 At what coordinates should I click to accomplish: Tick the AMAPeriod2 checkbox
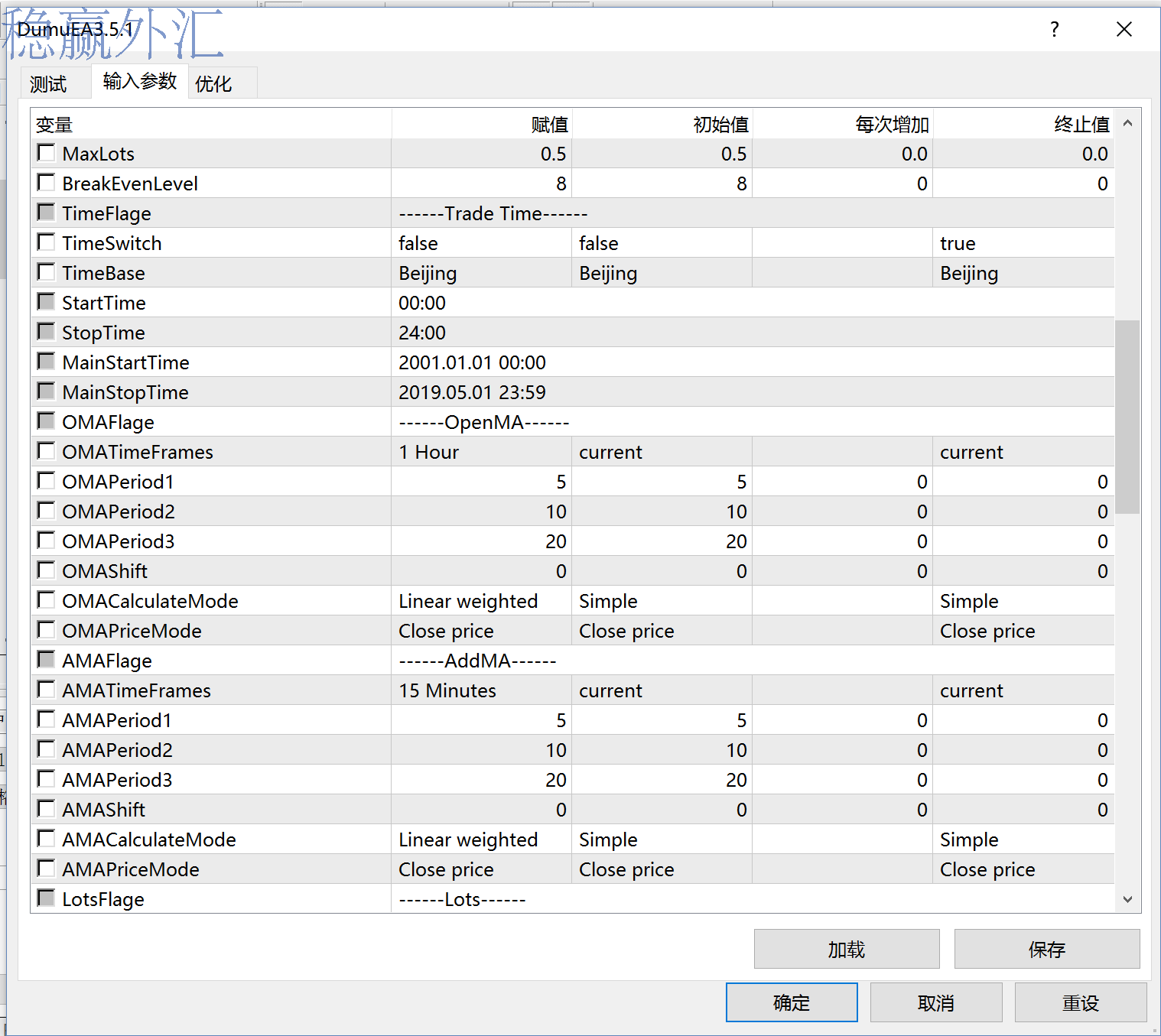[x=46, y=749]
